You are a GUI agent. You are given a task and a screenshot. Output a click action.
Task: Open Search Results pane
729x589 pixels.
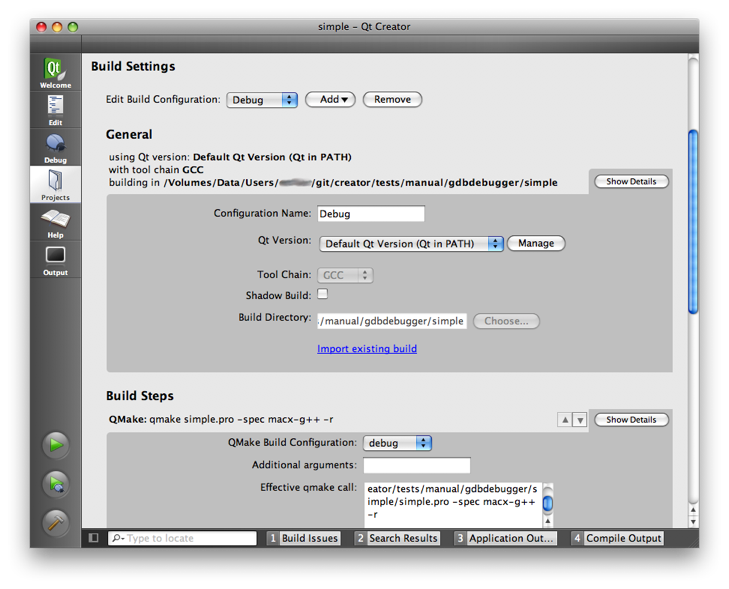[397, 538]
